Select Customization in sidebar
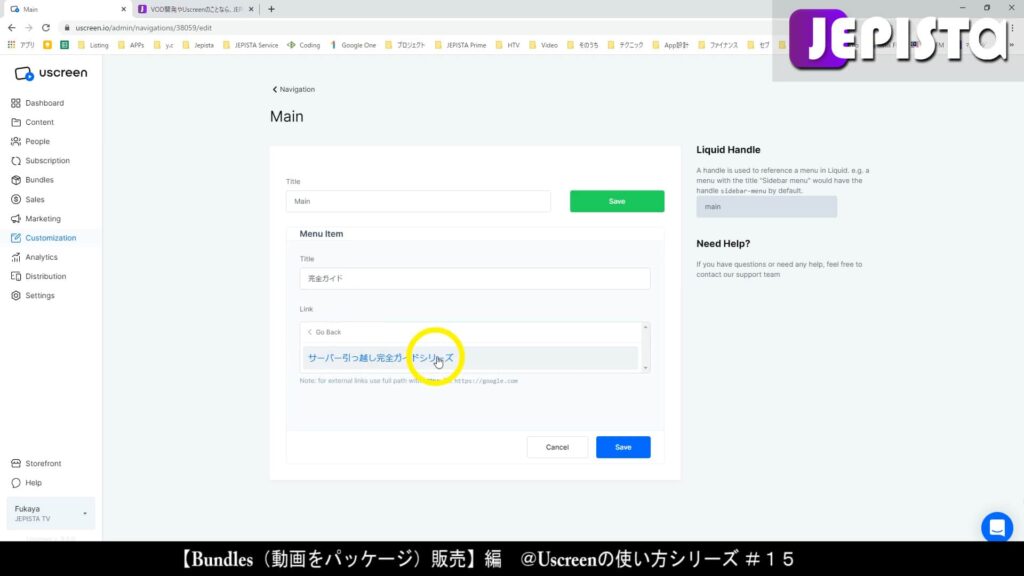This screenshot has height=576, width=1024. 50,238
